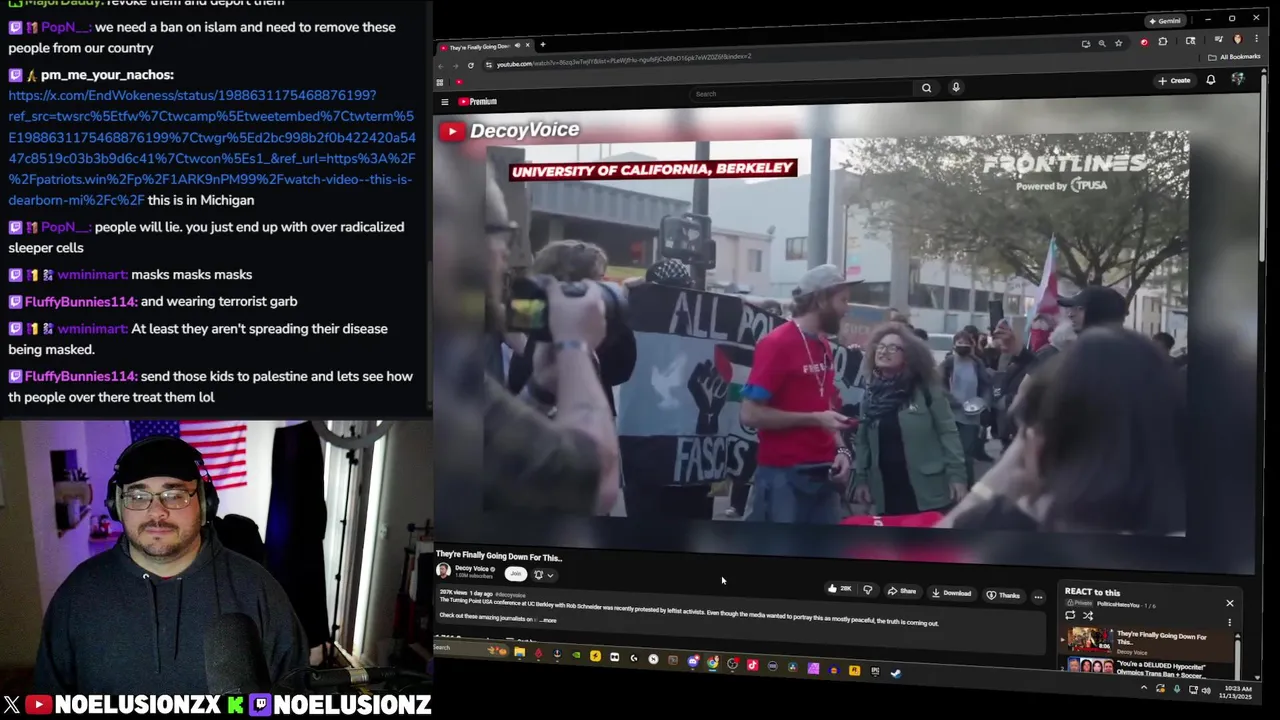The image size is (1280, 720).
Task: Click the video title "They're Finally Going Down For This"
Action: pyautogui.click(x=499, y=557)
